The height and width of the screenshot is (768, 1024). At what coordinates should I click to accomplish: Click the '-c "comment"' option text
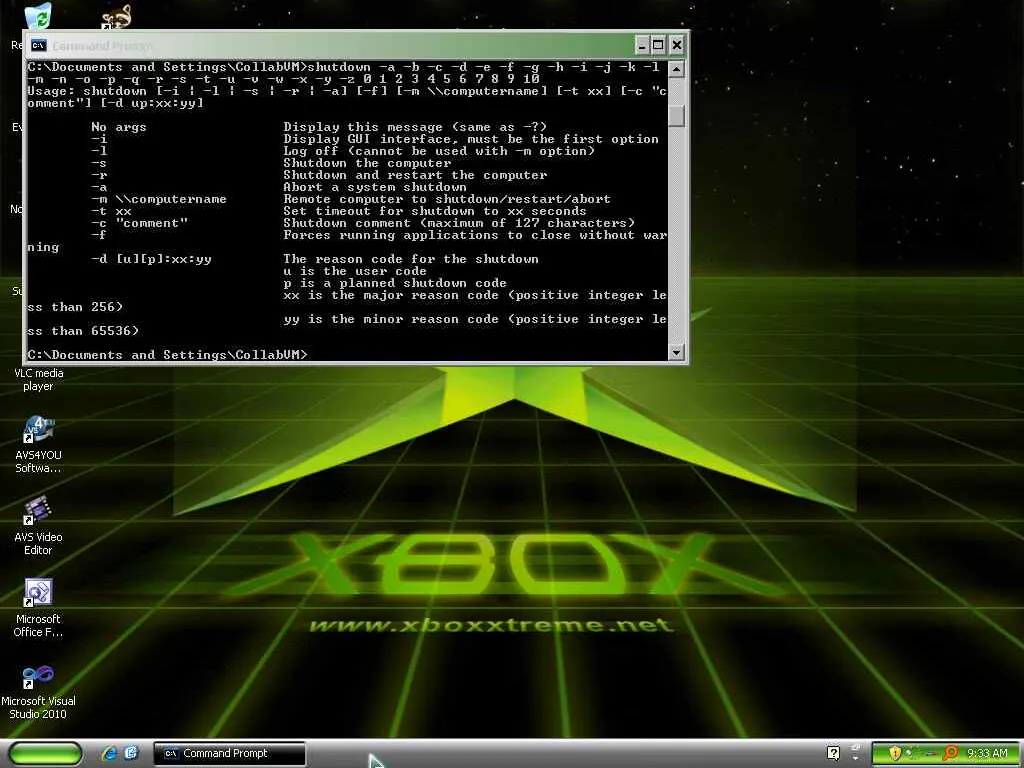[x=139, y=223]
